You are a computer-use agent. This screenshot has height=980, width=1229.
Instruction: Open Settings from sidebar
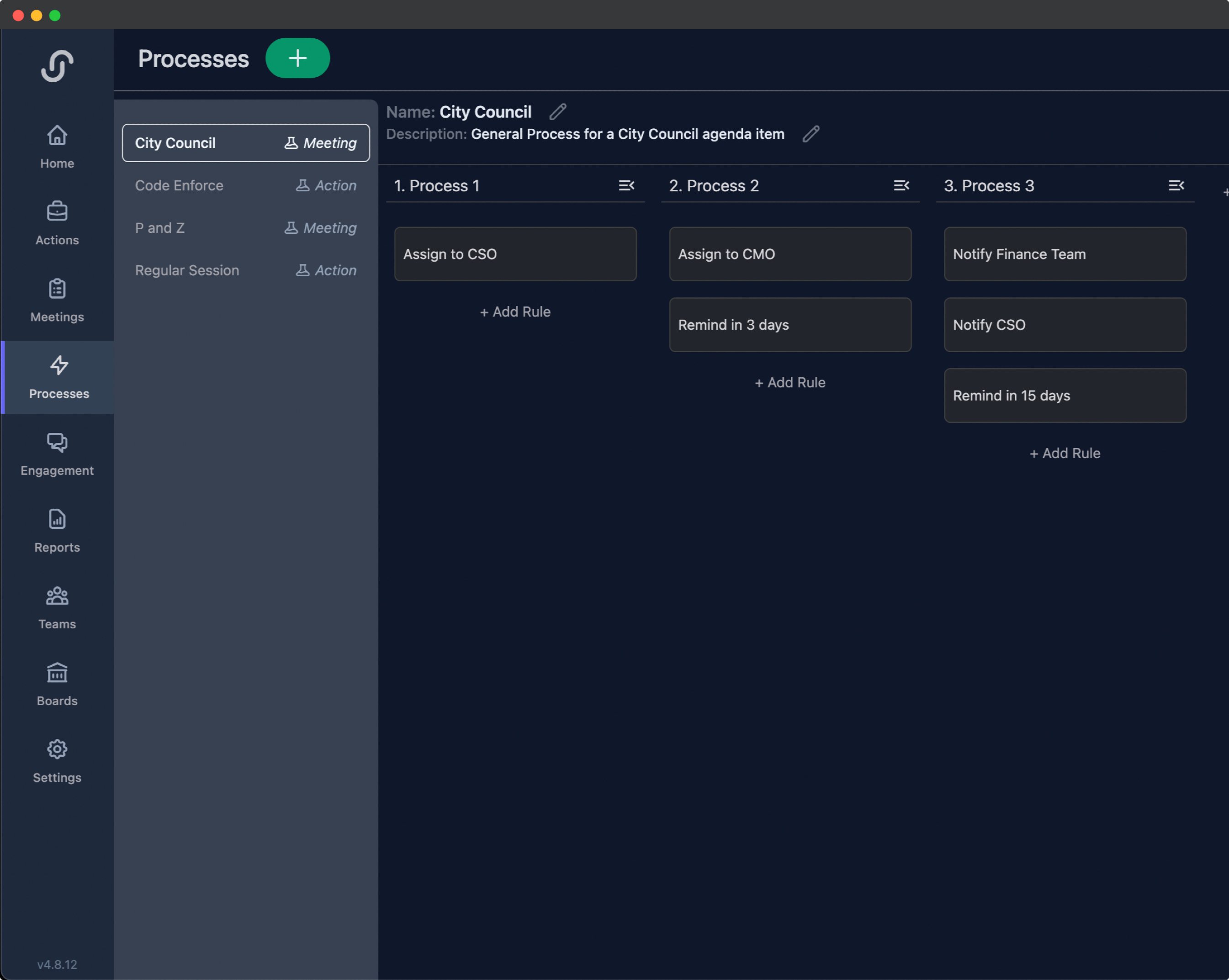pyautogui.click(x=57, y=761)
